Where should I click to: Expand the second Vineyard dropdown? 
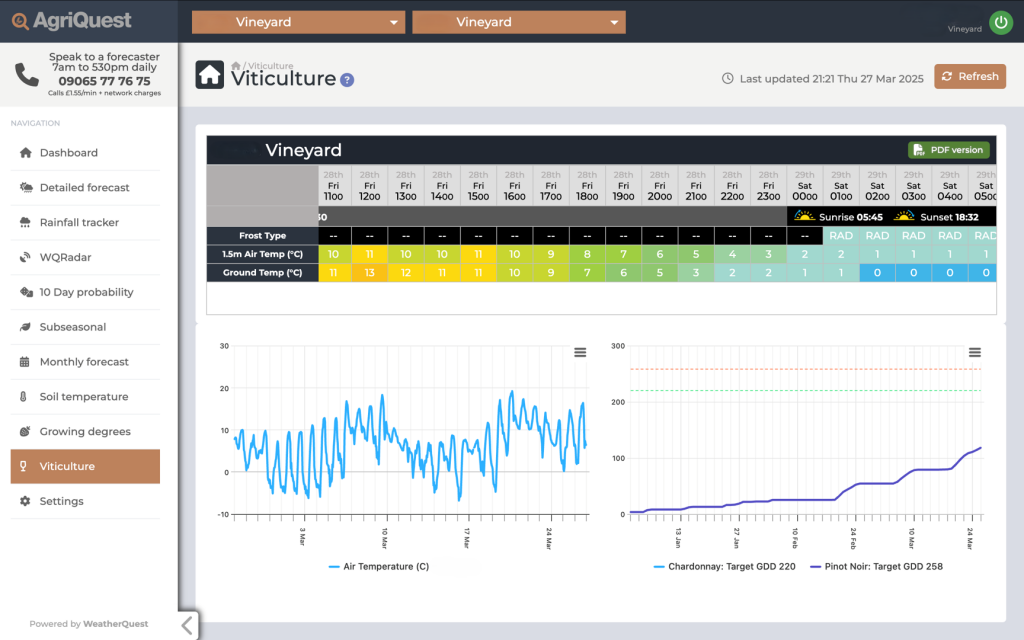point(518,22)
